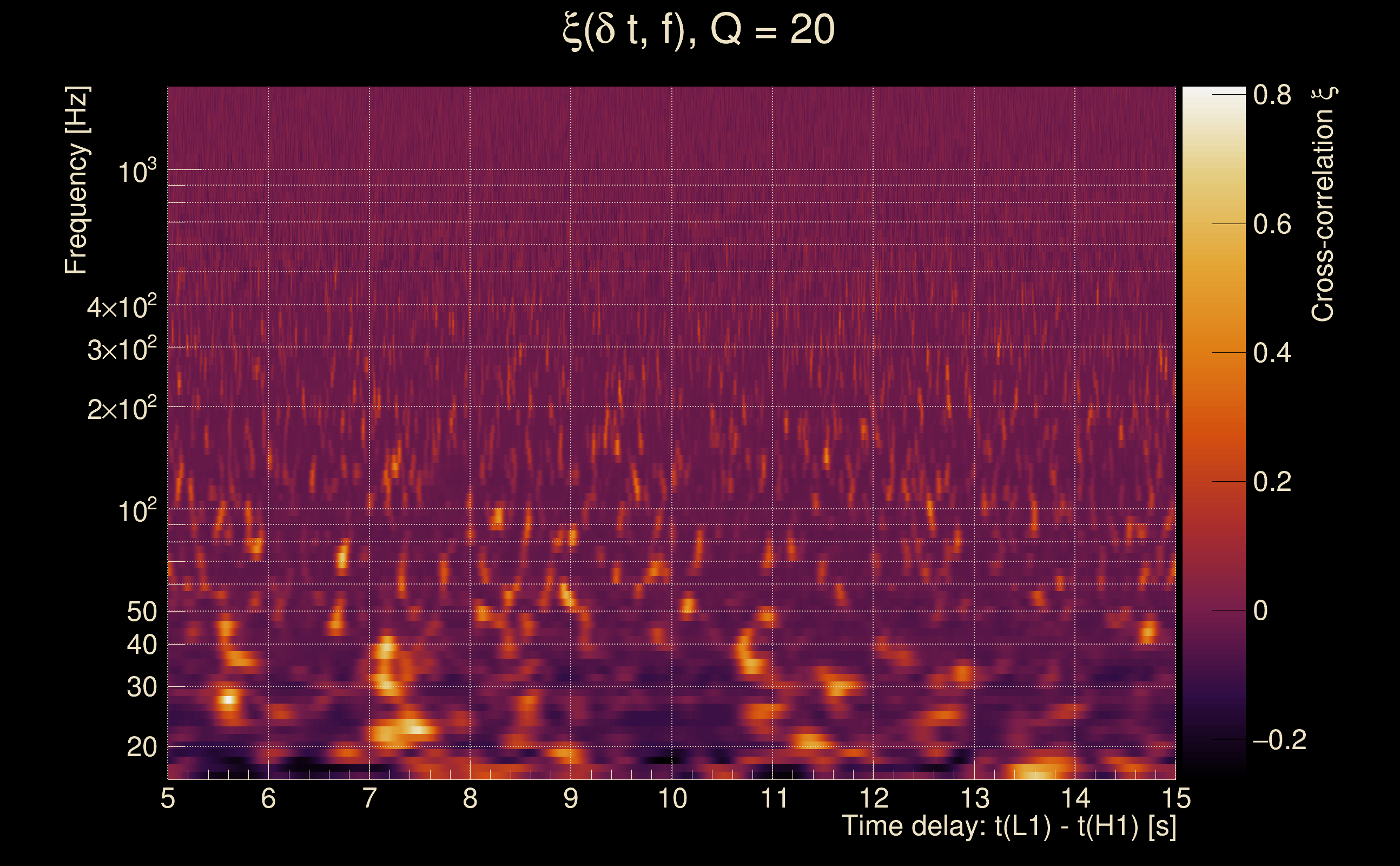Click the 0.4 colorbar tick label

click(x=1272, y=353)
